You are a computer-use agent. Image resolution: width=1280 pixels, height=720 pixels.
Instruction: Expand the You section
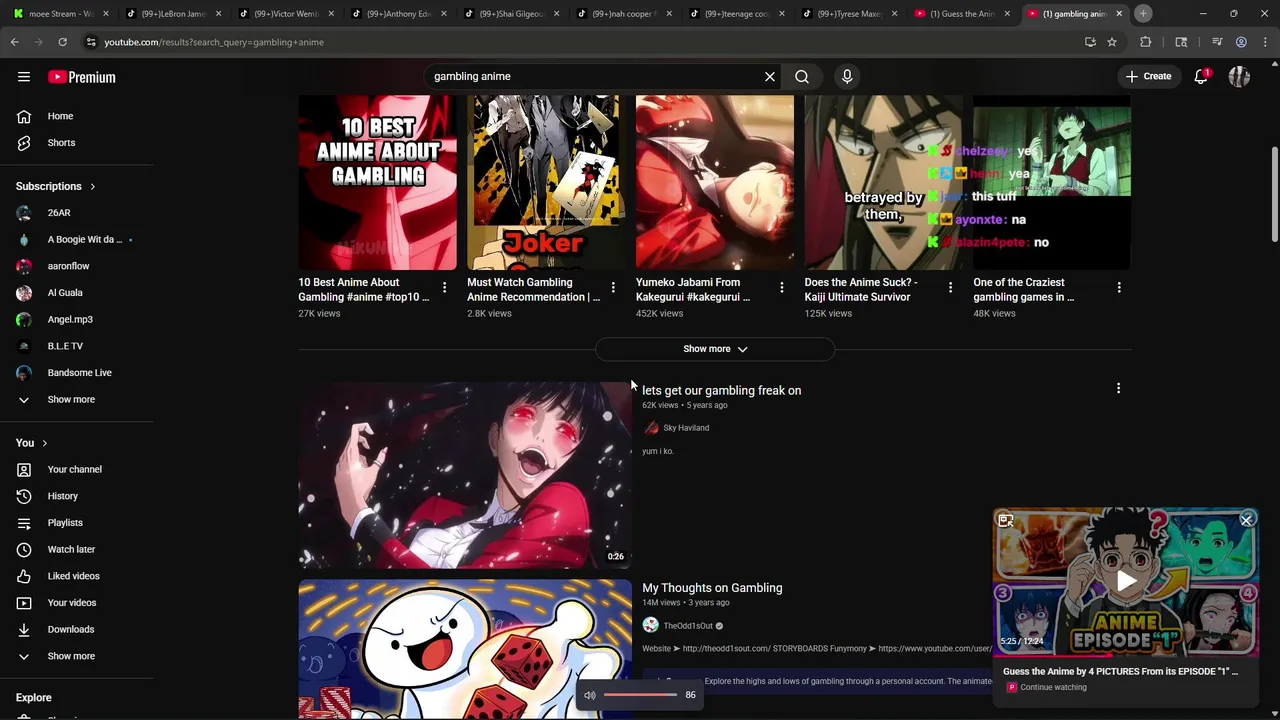click(x=32, y=443)
